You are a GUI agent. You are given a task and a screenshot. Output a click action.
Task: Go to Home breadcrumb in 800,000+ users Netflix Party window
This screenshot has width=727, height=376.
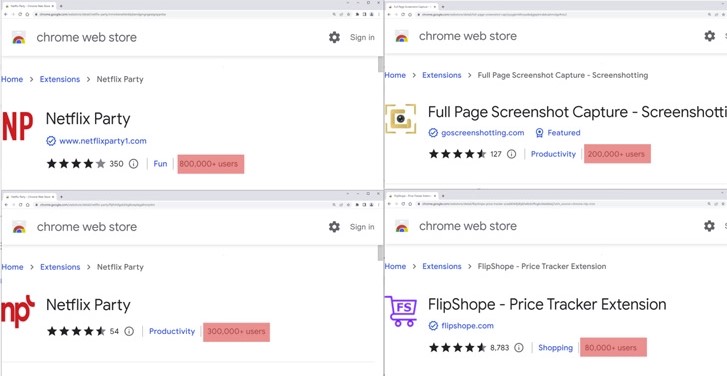(x=12, y=79)
